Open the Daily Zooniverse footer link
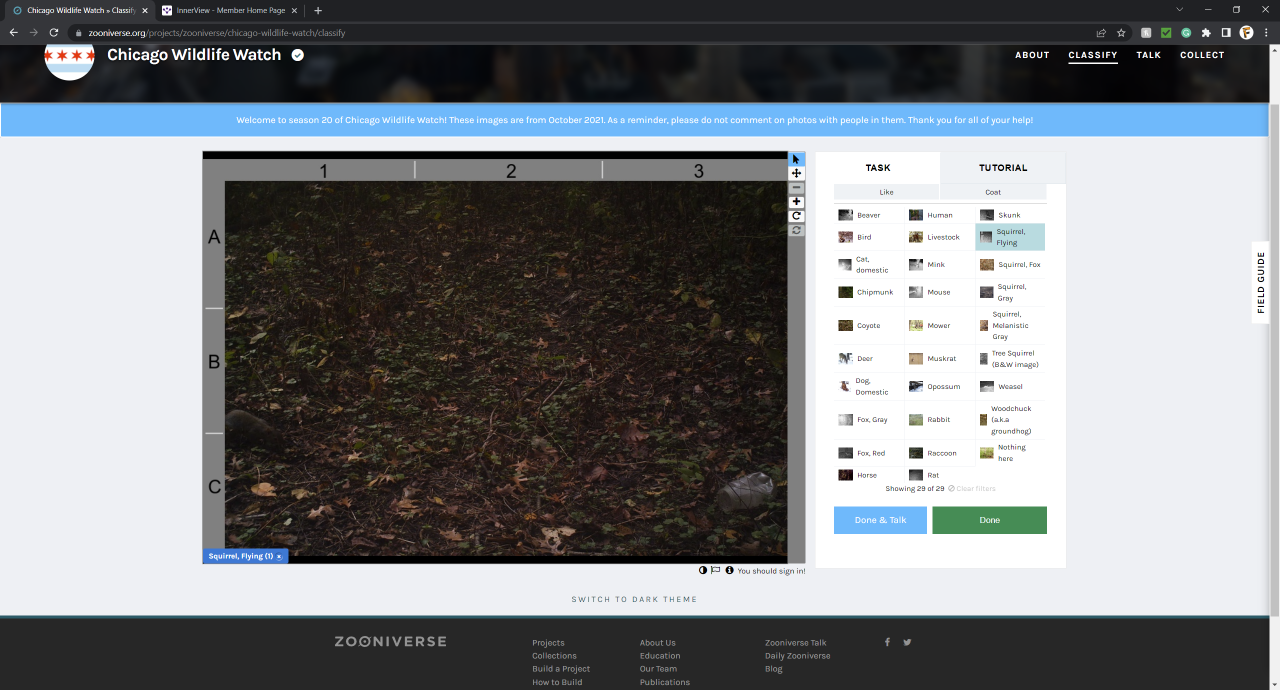Image resolution: width=1280 pixels, height=690 pixels. click(x=797, y=656)
